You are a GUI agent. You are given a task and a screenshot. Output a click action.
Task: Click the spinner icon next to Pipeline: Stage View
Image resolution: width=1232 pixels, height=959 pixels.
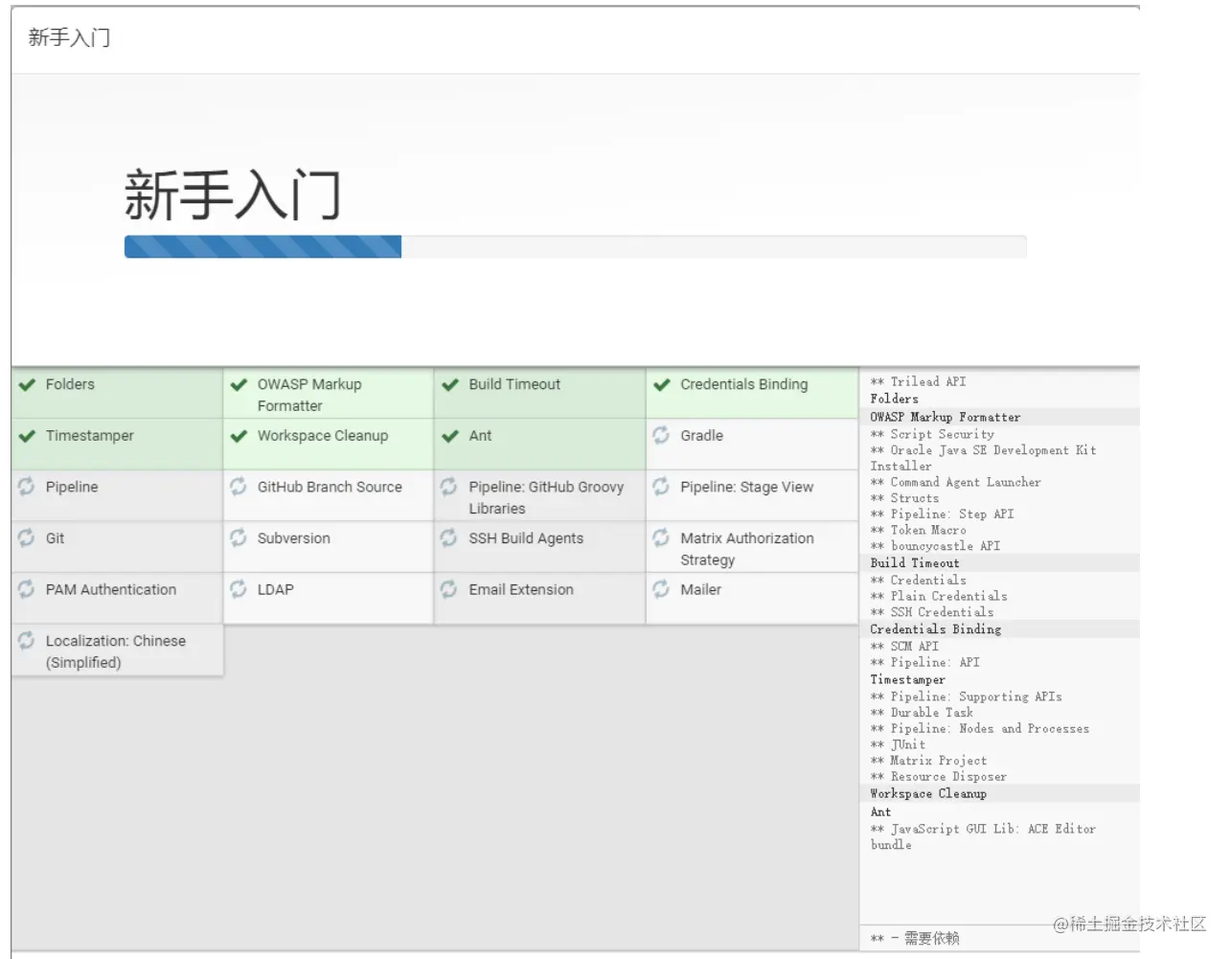coord(661,487)
